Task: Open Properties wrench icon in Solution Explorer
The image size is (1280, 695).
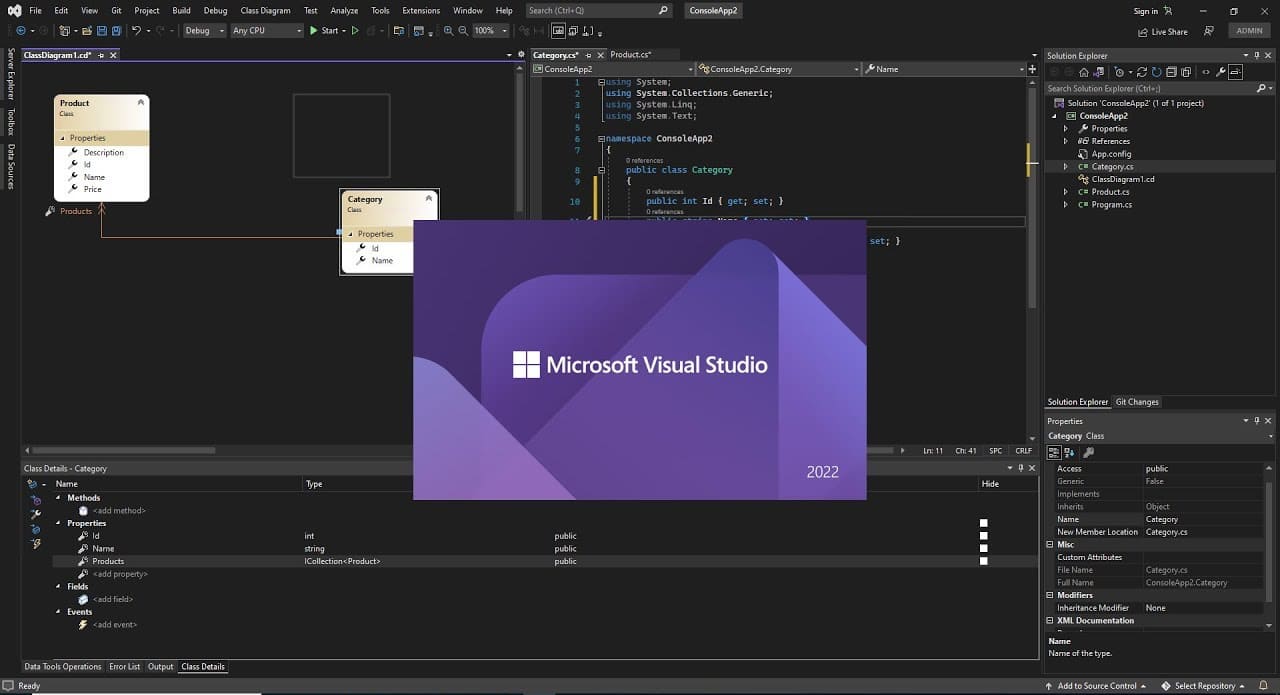Action: tap(1221, 72)
